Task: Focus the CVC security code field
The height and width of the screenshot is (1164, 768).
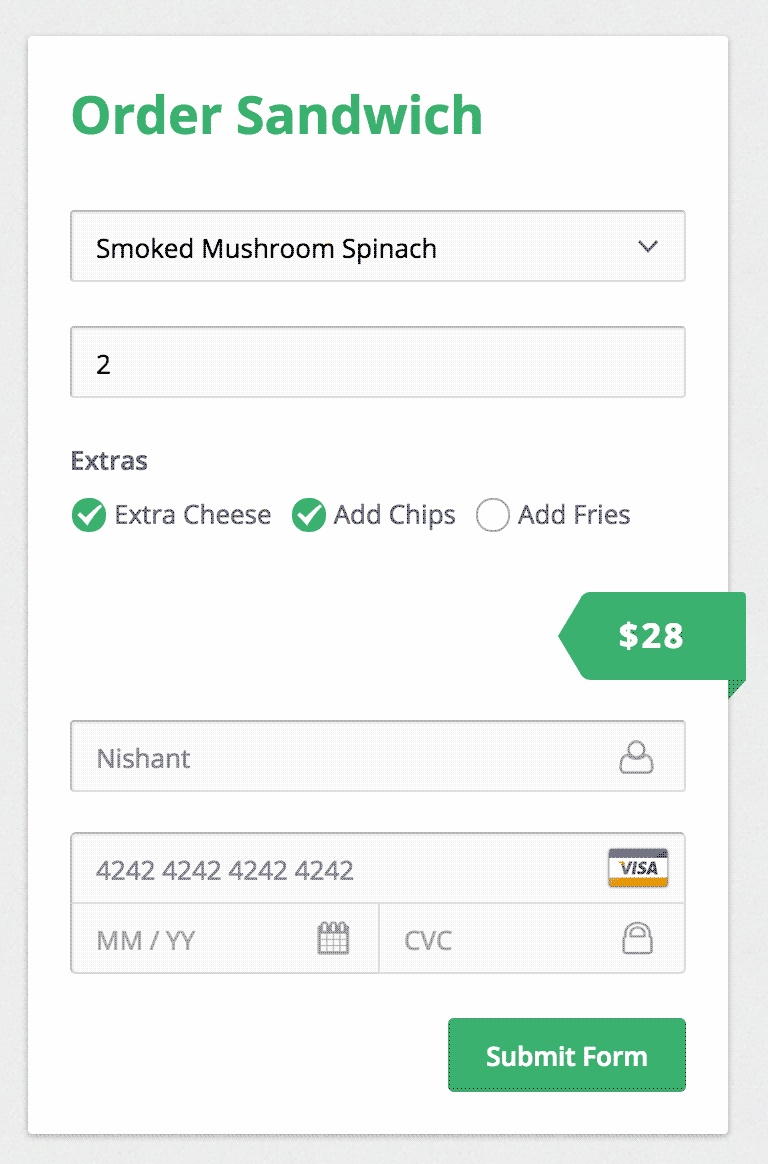Action: pyautogui.click(x=532, y=938)
